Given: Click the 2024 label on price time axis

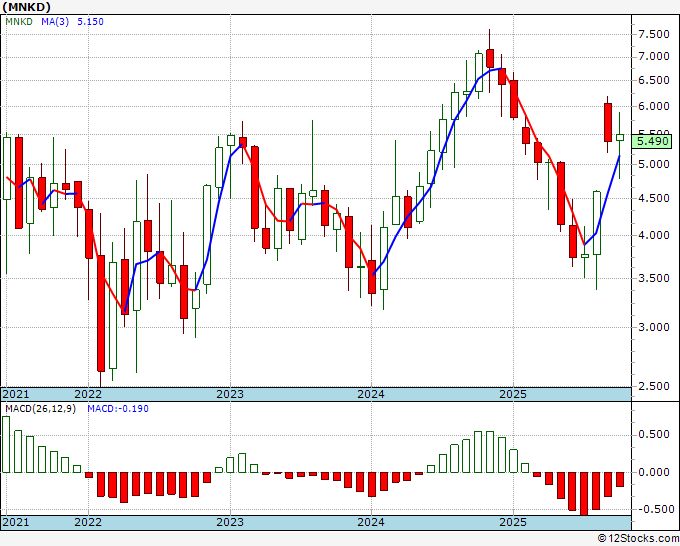Looking at the screenshot, I should tap(371, 394).
